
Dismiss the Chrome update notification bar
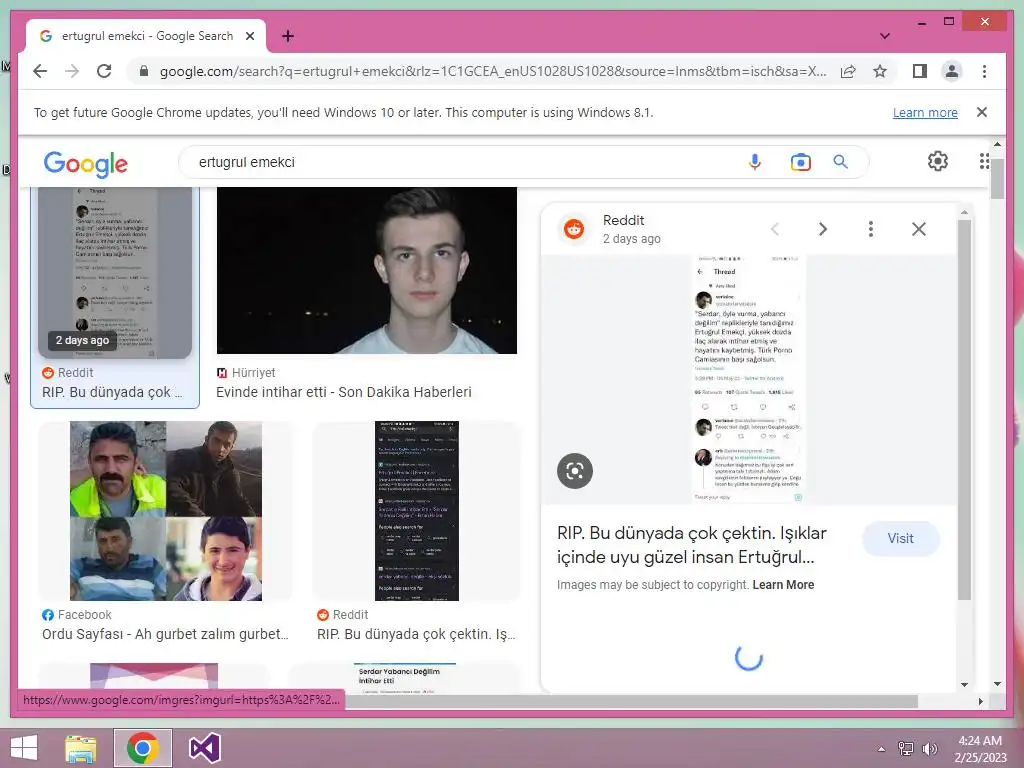(x=982, y=112)
